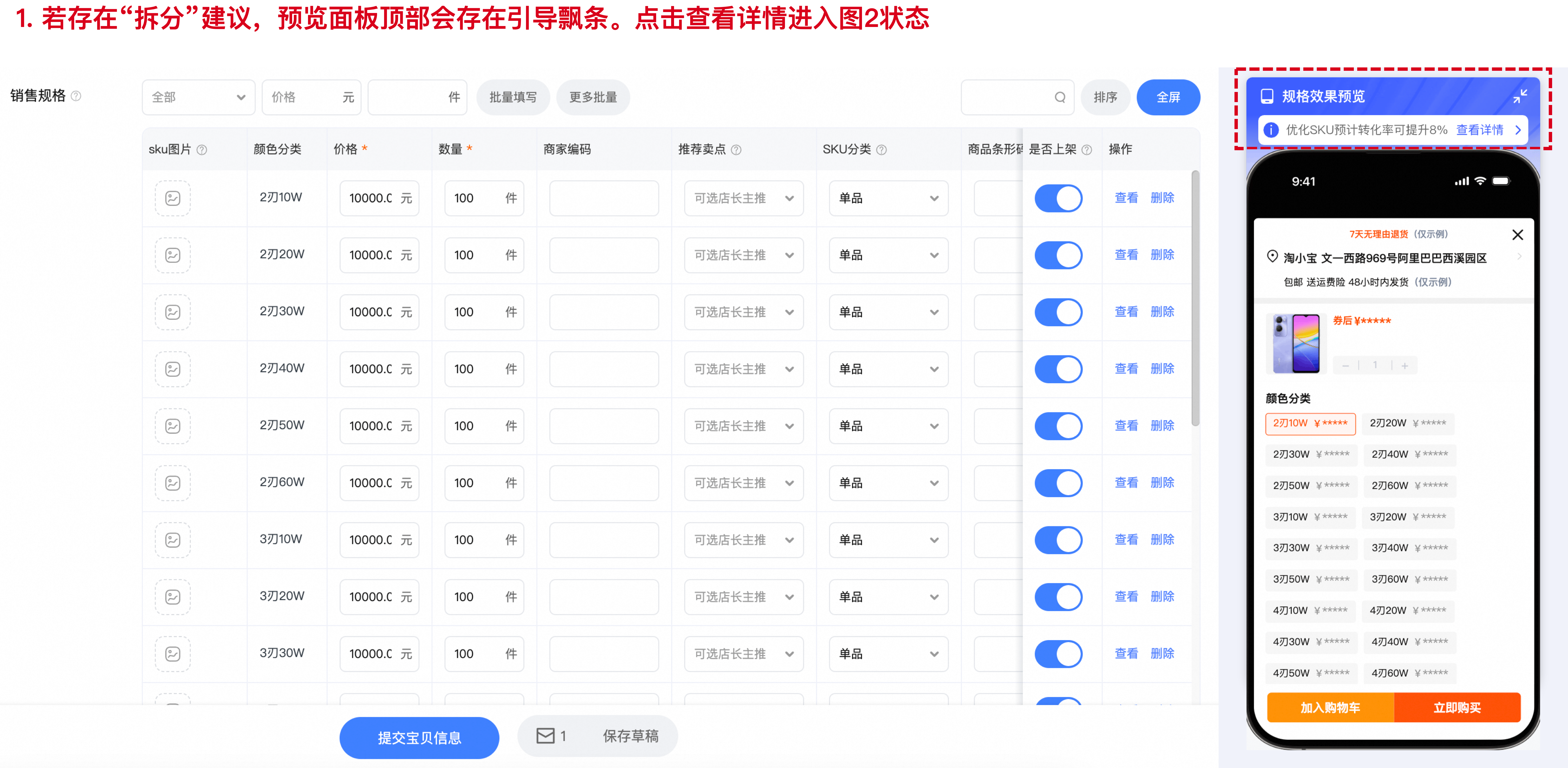Image resolution: width=1568 pixels, height=768 pixels.
Task: Click the 更多批量 button
Action: click(x=593, y=98)
